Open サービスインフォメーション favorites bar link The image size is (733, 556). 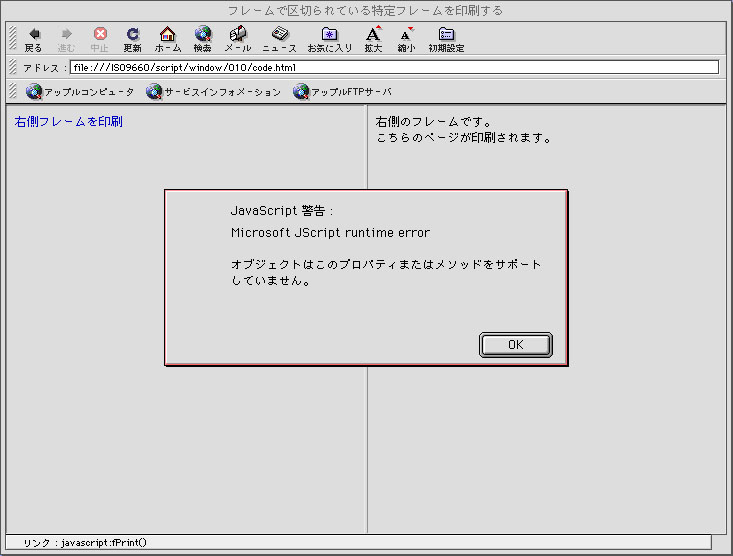(213, 92)
